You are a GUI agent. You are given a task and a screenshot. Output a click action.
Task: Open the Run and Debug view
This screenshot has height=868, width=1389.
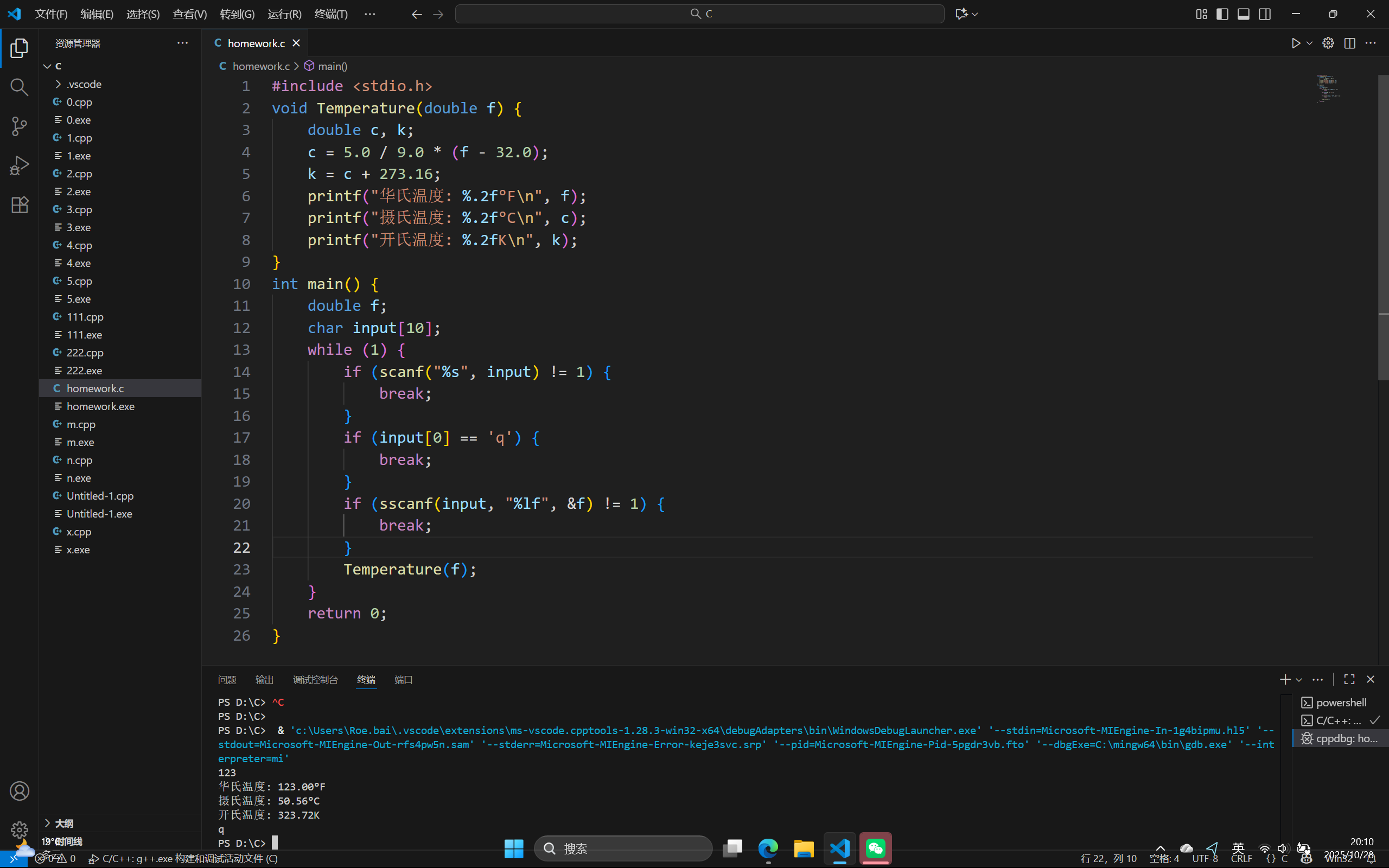click(19, 165)
